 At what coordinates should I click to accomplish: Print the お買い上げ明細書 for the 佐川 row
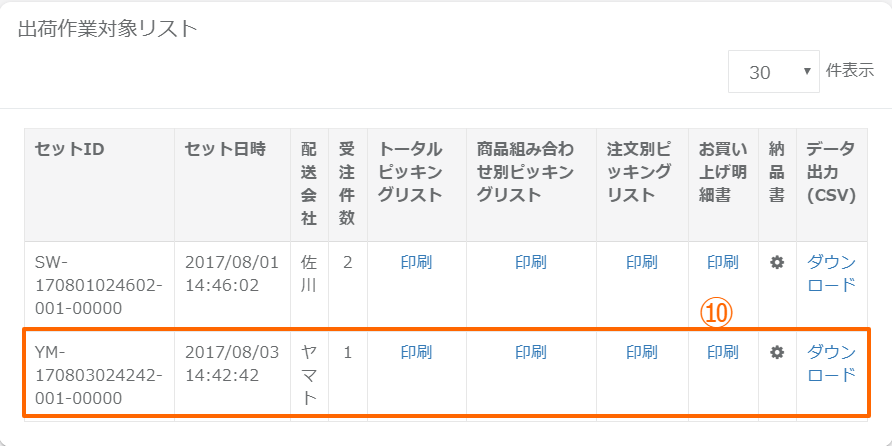(x=723, y=263)
